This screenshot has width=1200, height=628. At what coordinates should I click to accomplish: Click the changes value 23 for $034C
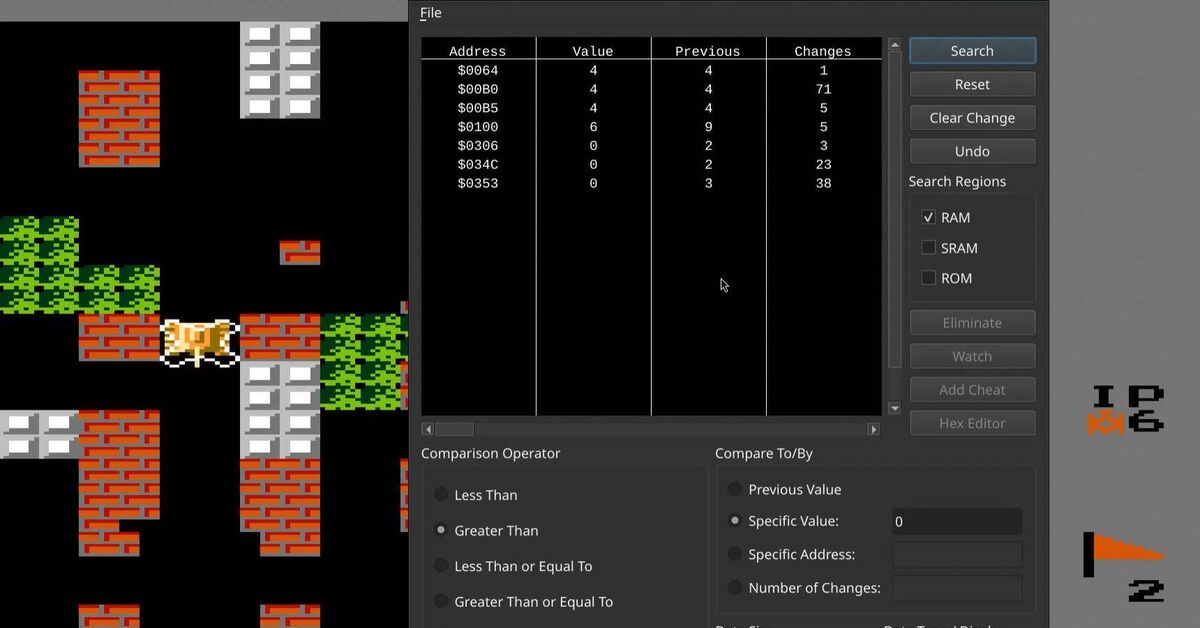(x=823, y=165)
